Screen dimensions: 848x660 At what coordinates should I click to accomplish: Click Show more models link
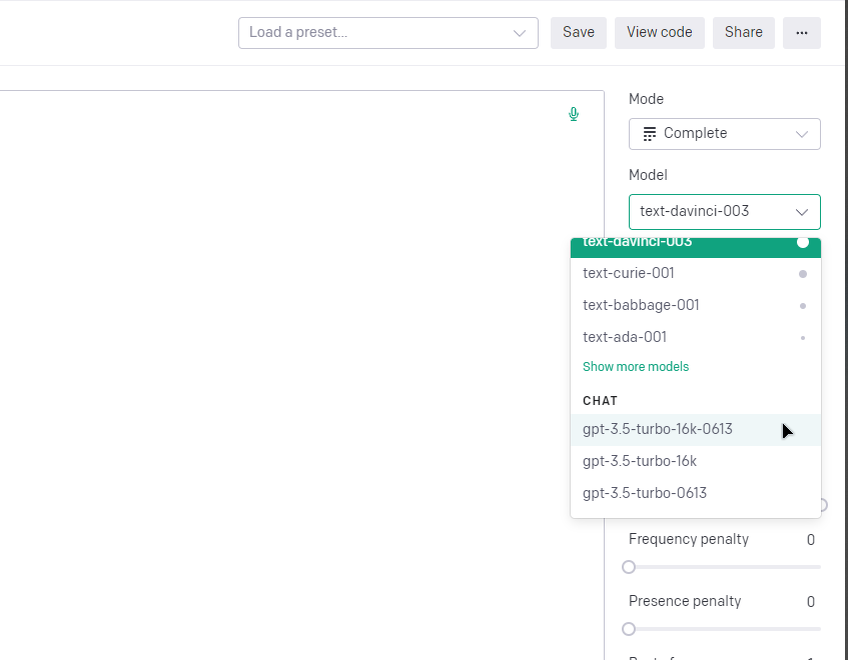click(635, 367)
